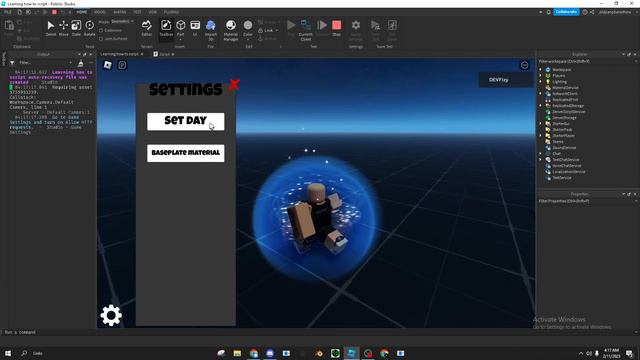Click the Roblox menu logo in viewport

click(x=107, y=65)
